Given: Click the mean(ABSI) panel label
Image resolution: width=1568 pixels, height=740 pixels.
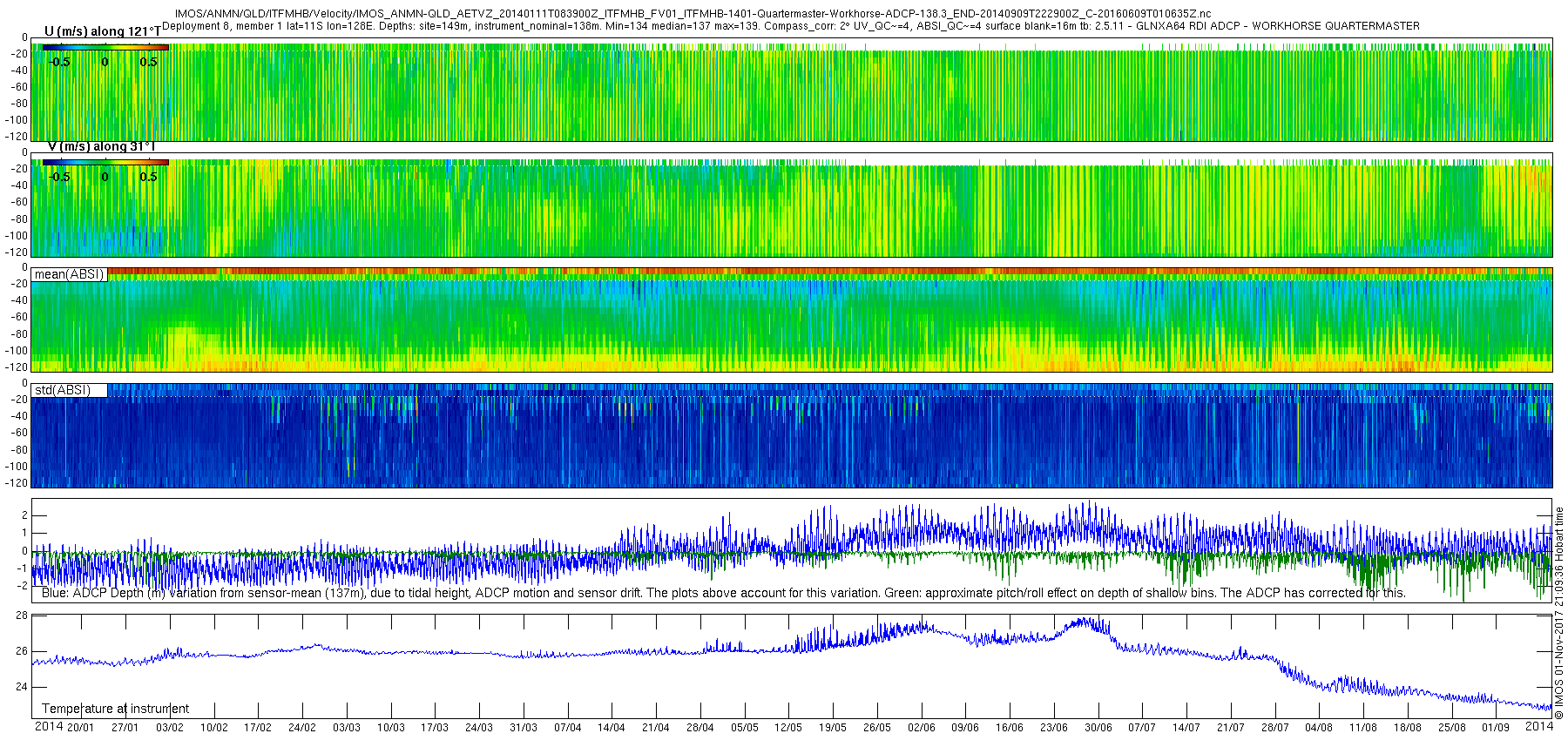Looking at the screenshot, I should pos(69,274).
